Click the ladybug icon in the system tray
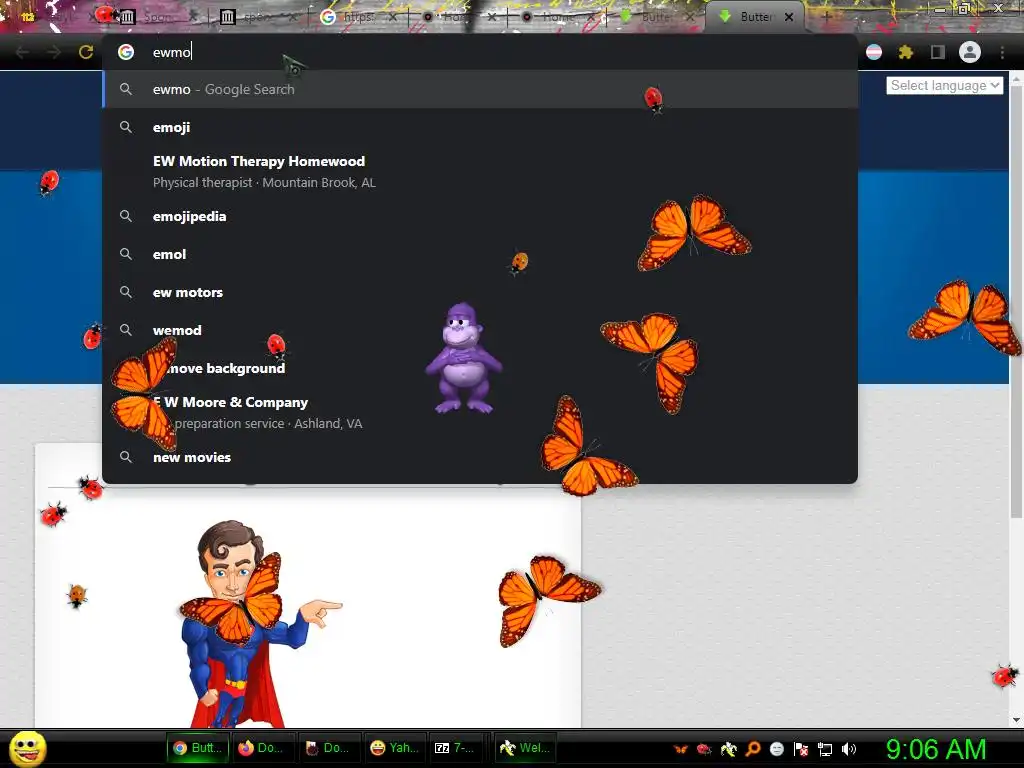The width and height of the screenshot is (1024, 768). point(704,749)
